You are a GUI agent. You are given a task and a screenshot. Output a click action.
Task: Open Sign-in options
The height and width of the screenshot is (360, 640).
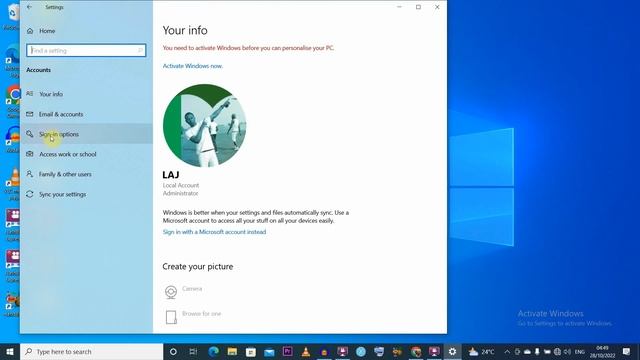(86, 134)
